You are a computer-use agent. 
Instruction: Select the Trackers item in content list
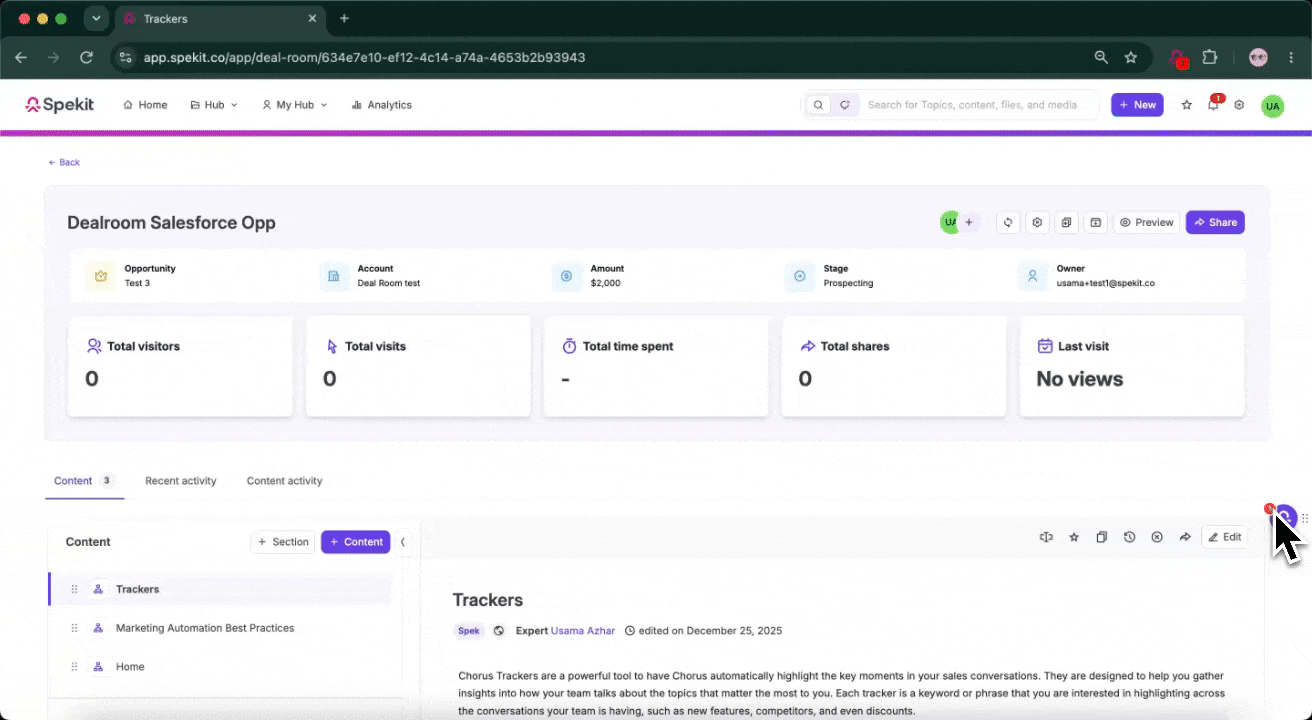pyautogui.click(x=220, y=589)
